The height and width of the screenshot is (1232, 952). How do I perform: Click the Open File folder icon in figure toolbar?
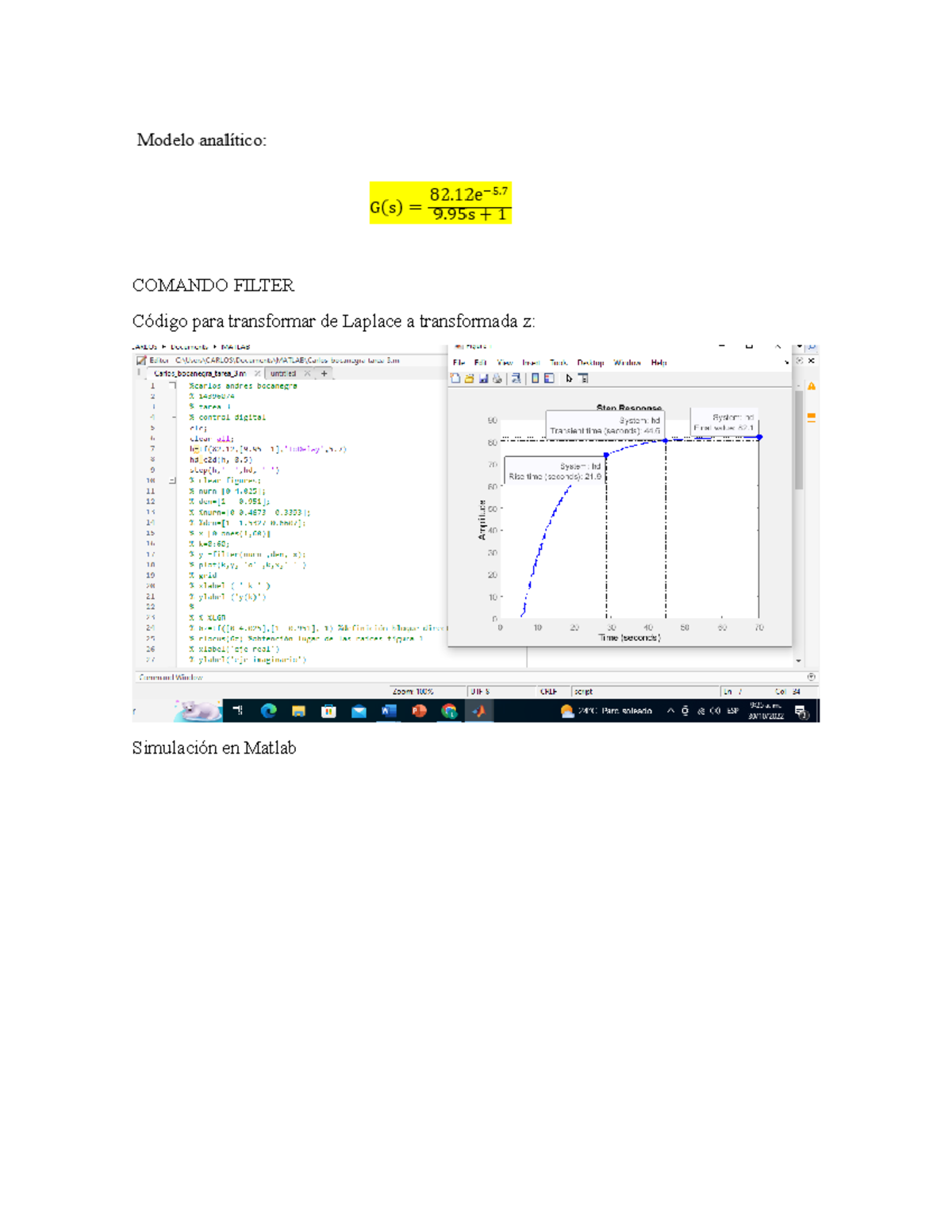[x=469, y=379]
